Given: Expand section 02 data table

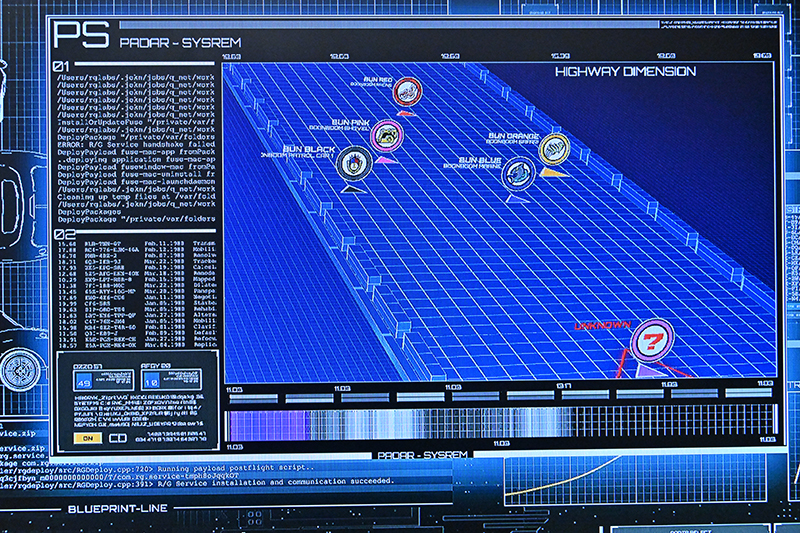Looking at the screenshot, I should click(61, 234).
